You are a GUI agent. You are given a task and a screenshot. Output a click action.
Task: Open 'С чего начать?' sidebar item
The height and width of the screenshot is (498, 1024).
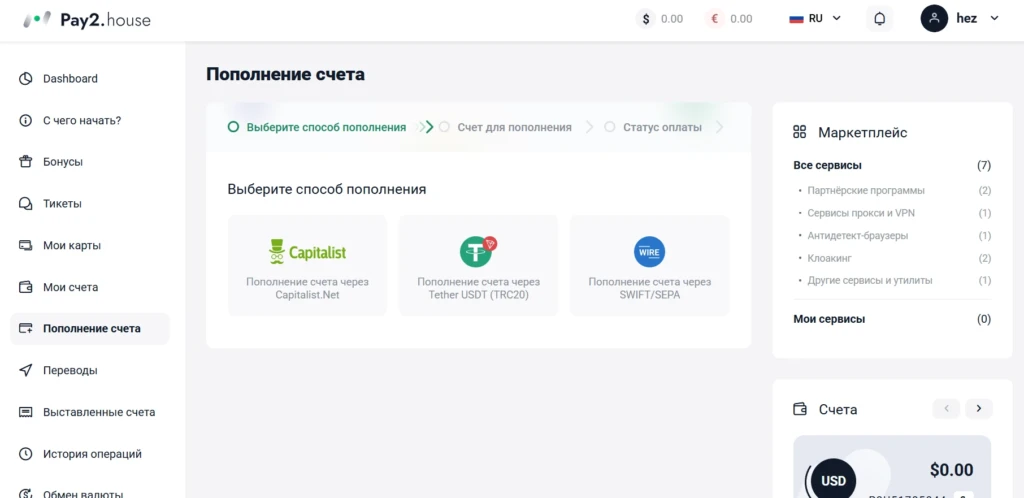point(89,121)
